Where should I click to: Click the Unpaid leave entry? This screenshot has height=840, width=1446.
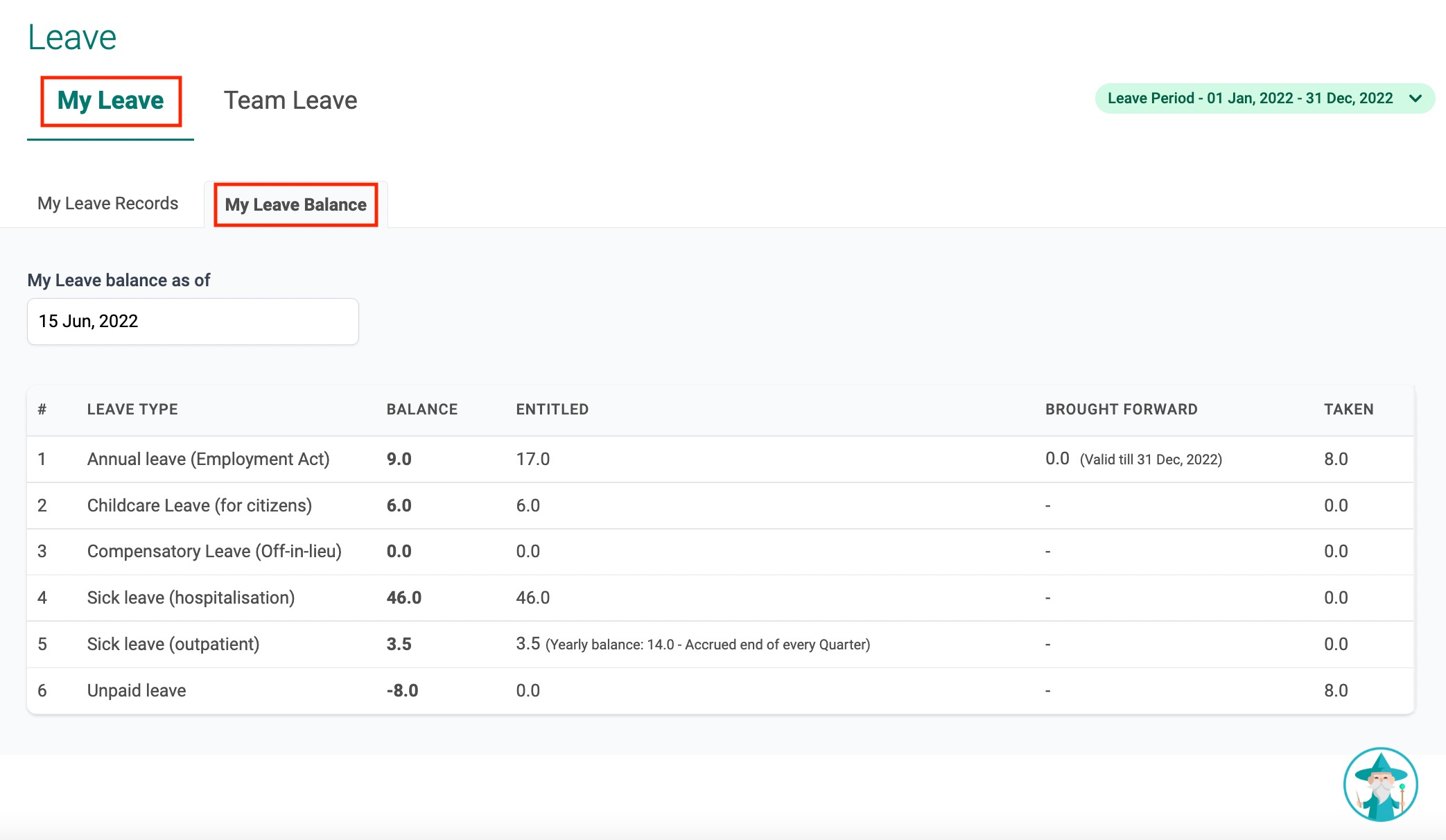pos(137,690)
